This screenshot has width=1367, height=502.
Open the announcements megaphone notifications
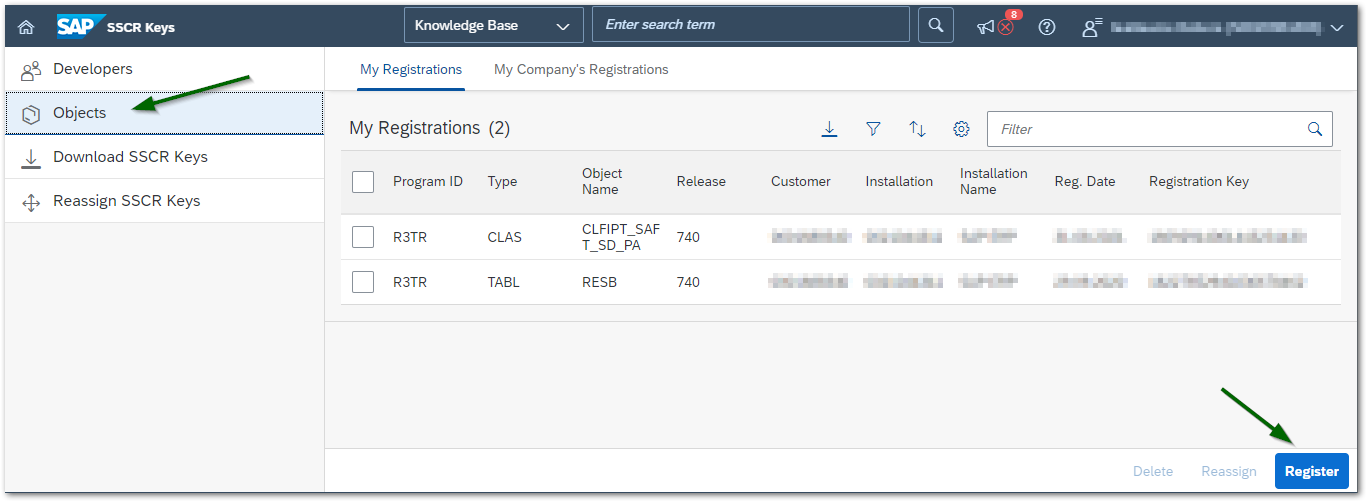point(986,28)
